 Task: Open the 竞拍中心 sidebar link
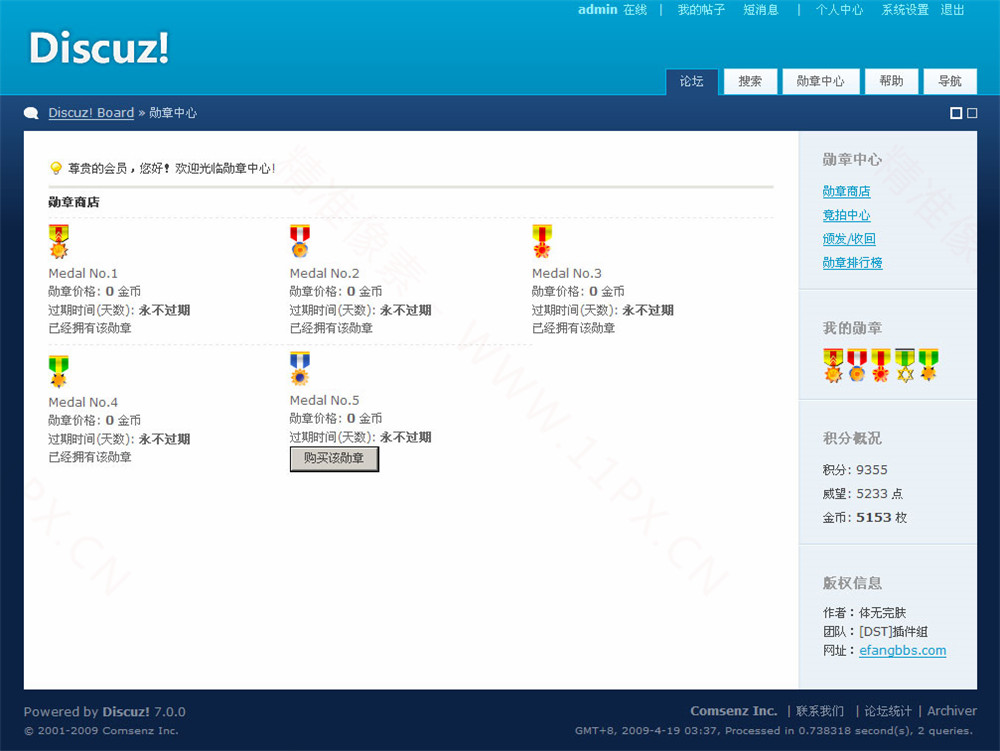846,215
